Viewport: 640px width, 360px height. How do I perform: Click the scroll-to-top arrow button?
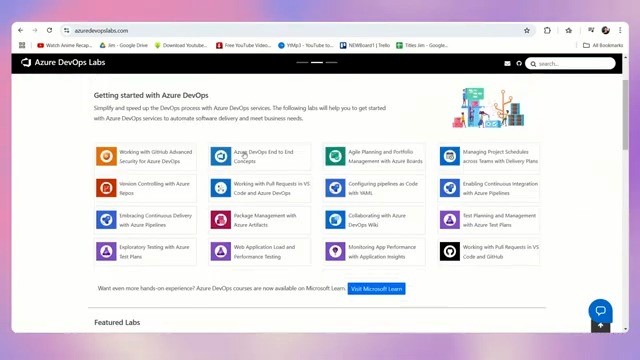[x=600, y=326]
